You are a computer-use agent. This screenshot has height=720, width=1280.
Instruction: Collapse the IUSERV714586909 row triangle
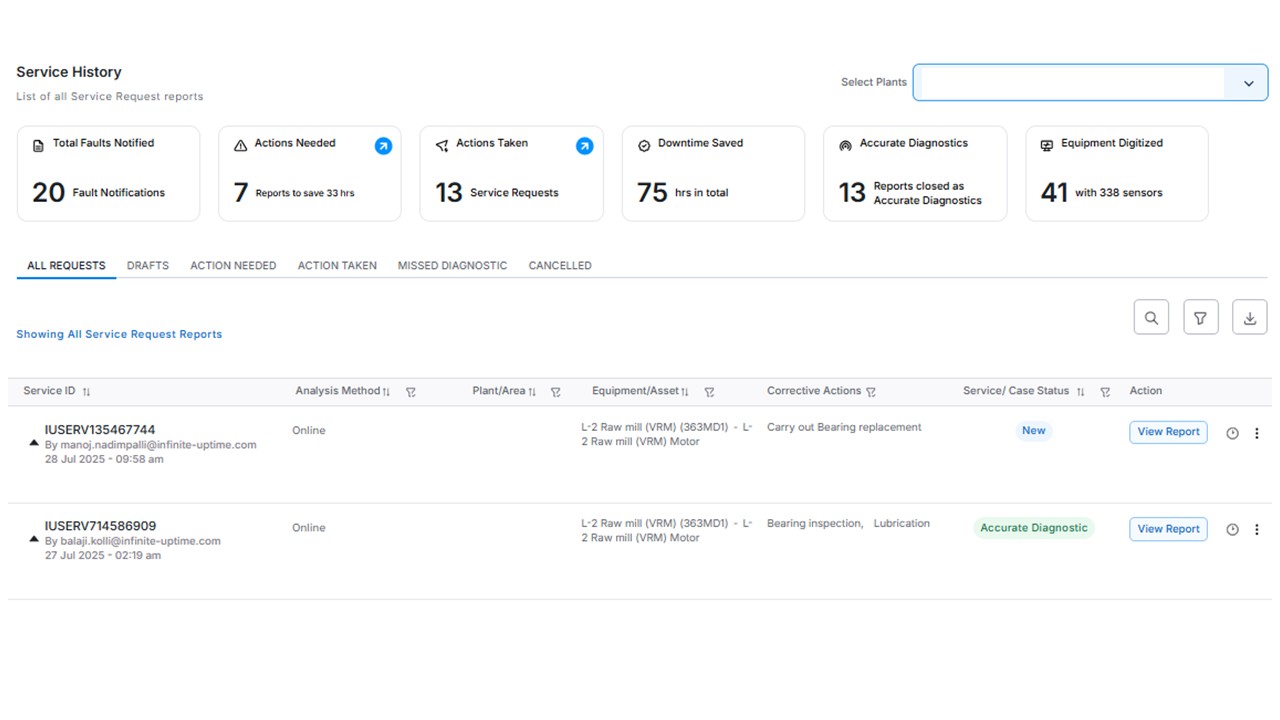(34, 539)
